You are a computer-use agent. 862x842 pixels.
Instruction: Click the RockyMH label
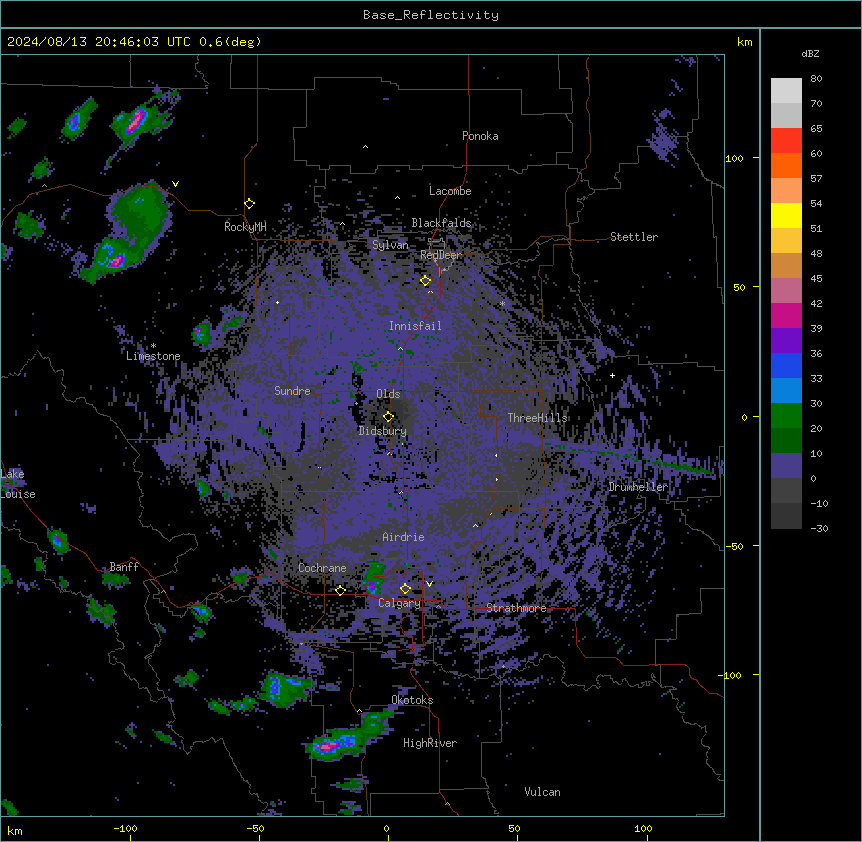(x=245, y=227)
